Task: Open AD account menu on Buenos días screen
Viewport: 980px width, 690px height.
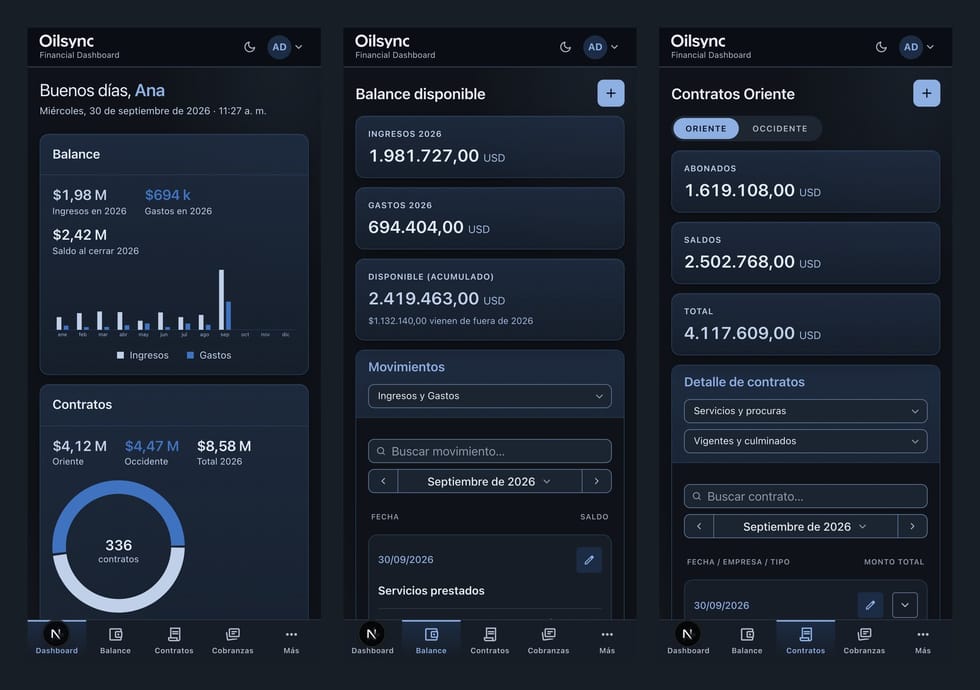Action: click(x=285, y=47)
